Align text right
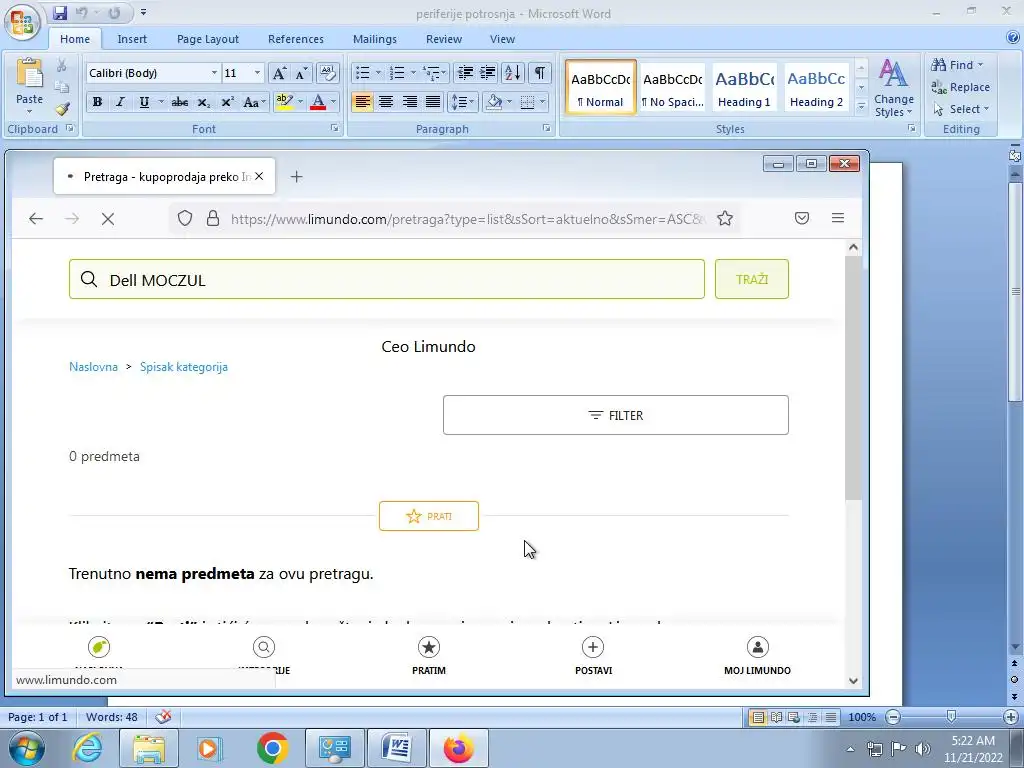 click(409, 102)
